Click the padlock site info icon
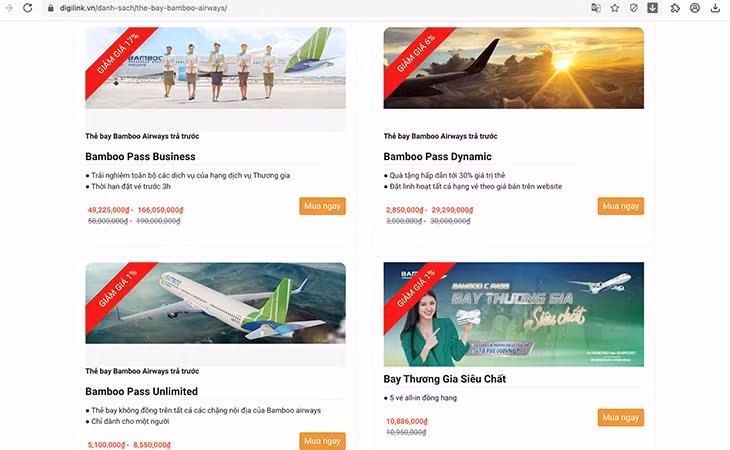The image size is (730, 450). tap(51, 8)
